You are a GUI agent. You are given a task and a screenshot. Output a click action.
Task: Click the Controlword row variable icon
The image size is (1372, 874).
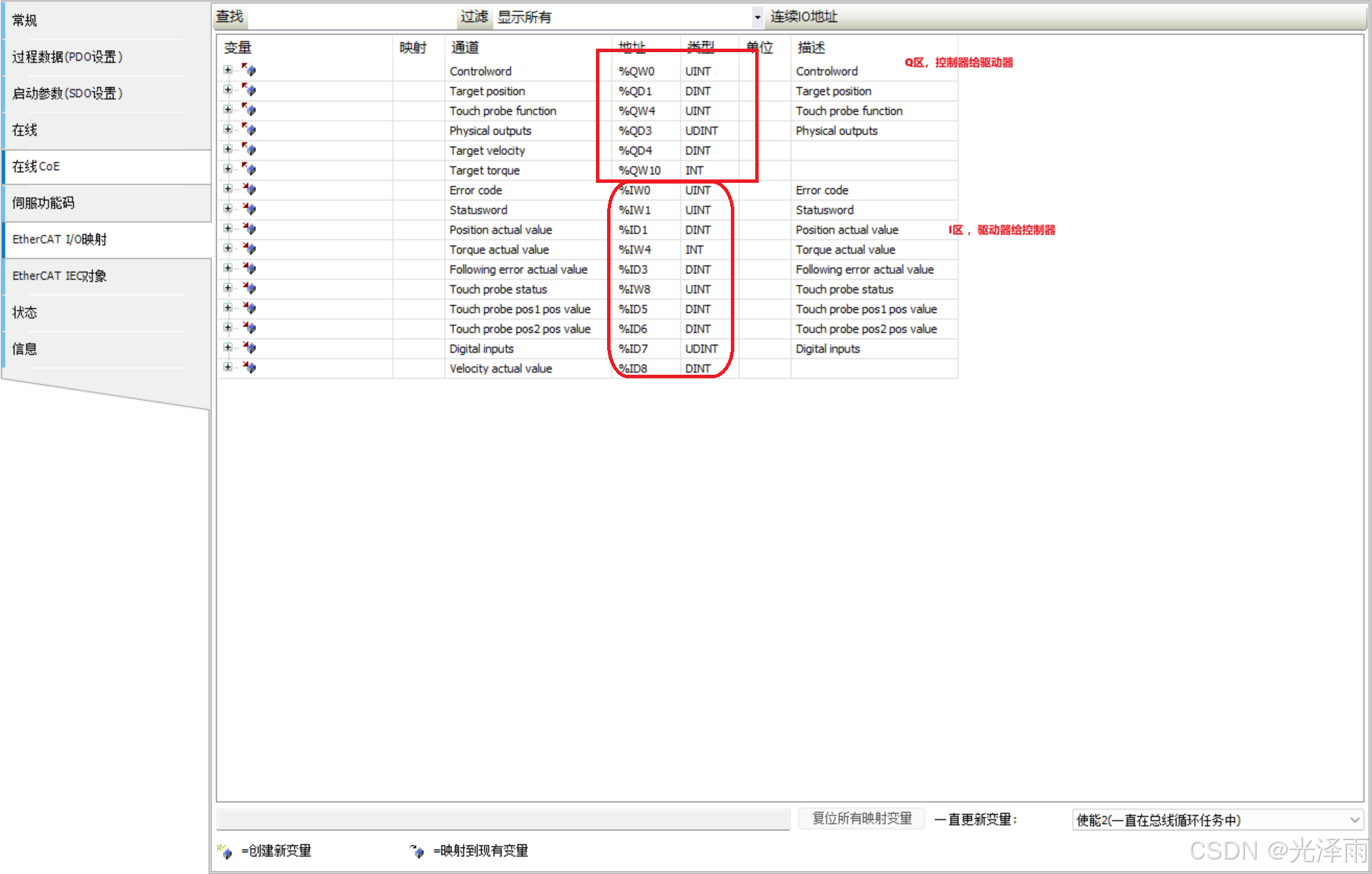pos(249,70)
